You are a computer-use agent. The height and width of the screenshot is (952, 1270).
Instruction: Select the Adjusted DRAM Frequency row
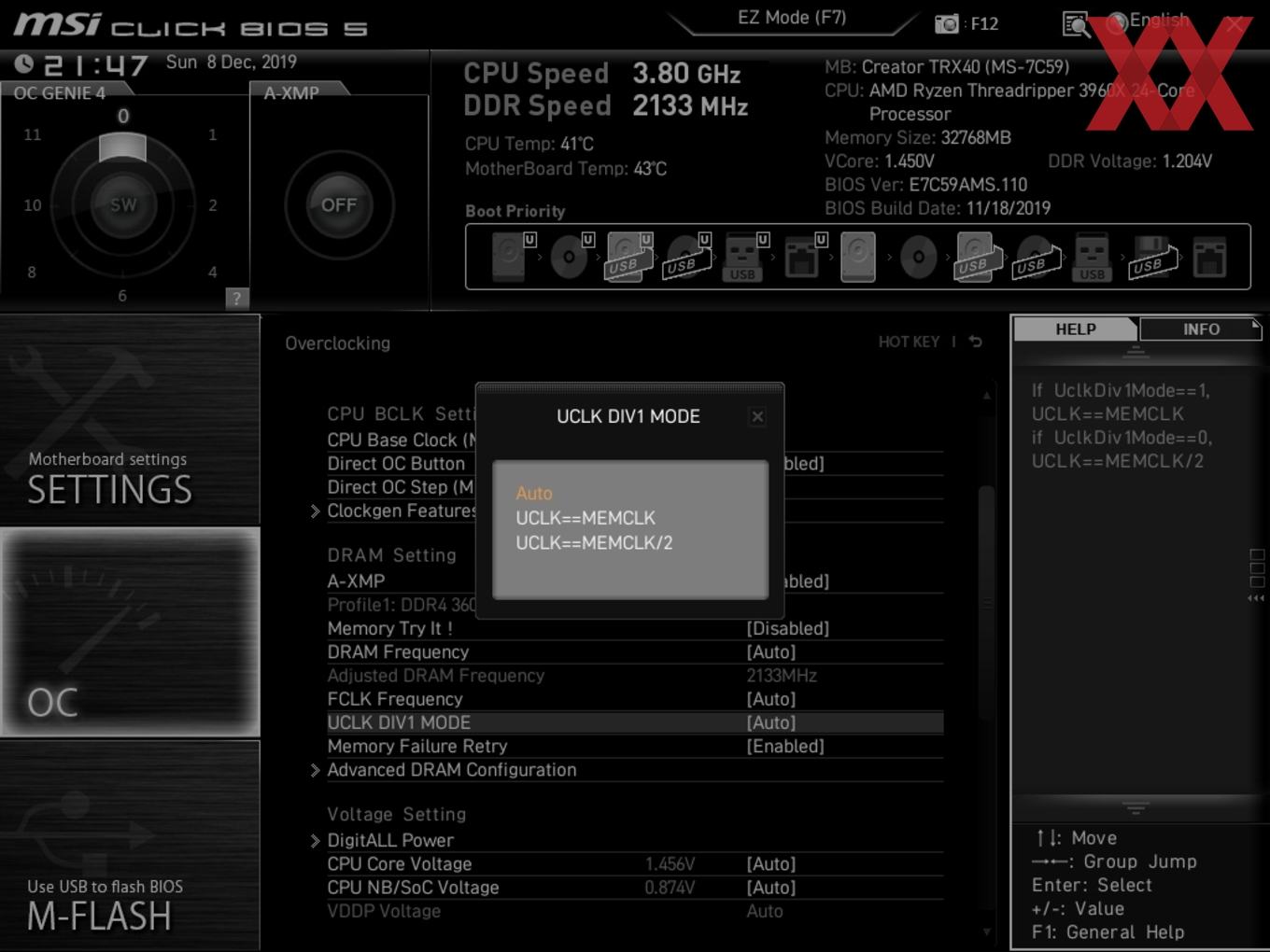click(635, 676)
